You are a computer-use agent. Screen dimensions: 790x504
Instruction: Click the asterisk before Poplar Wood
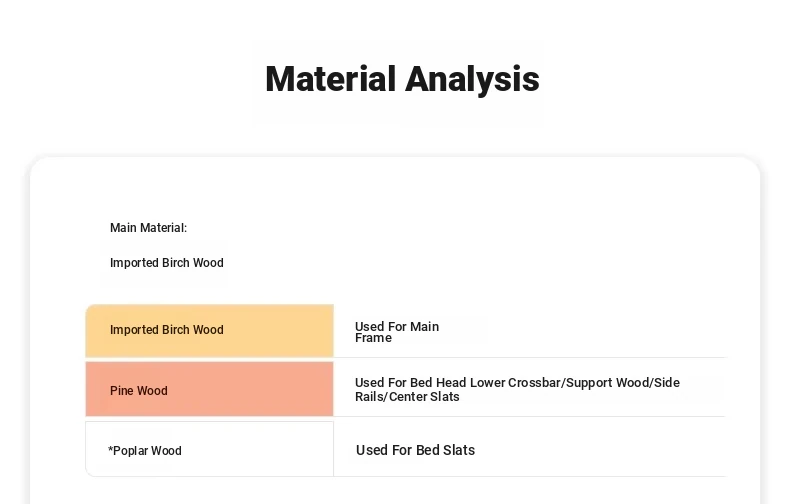point(110,449)
